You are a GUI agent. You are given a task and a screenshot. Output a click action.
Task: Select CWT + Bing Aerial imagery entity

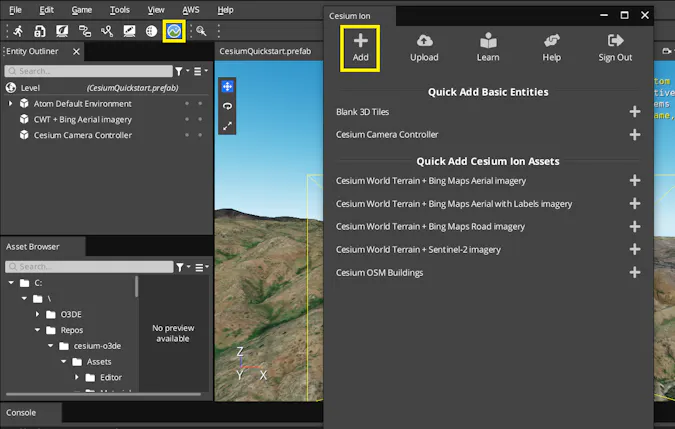[x=83, y=119]
